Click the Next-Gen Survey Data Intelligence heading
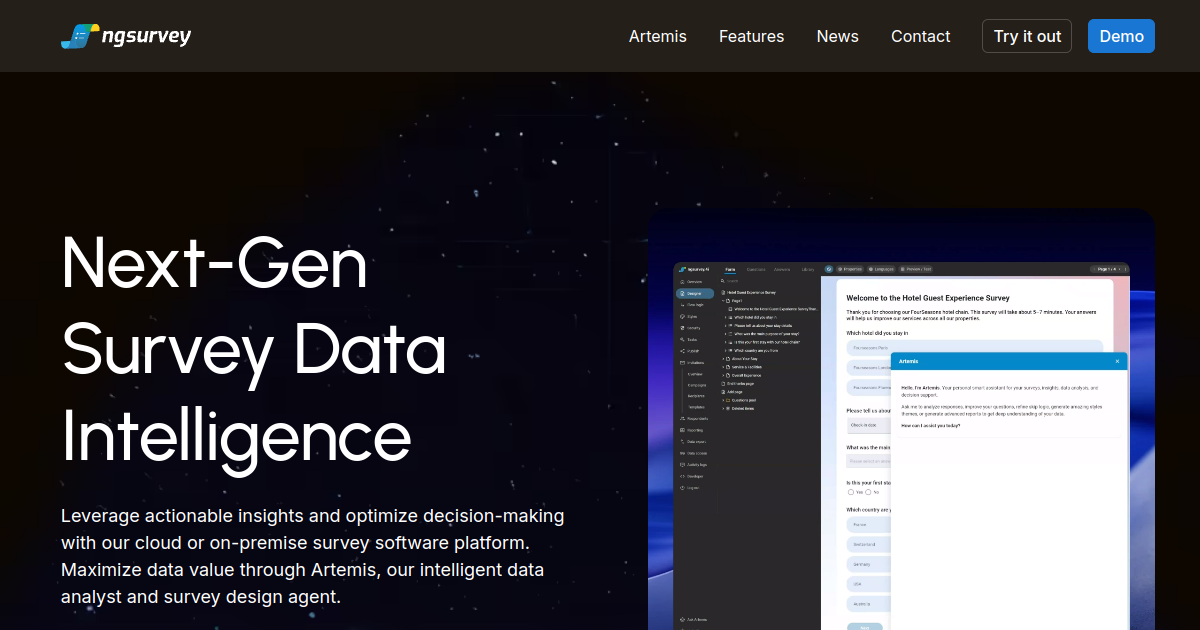This screenshot has height=630, width=1200. click(x=254, y=348)
